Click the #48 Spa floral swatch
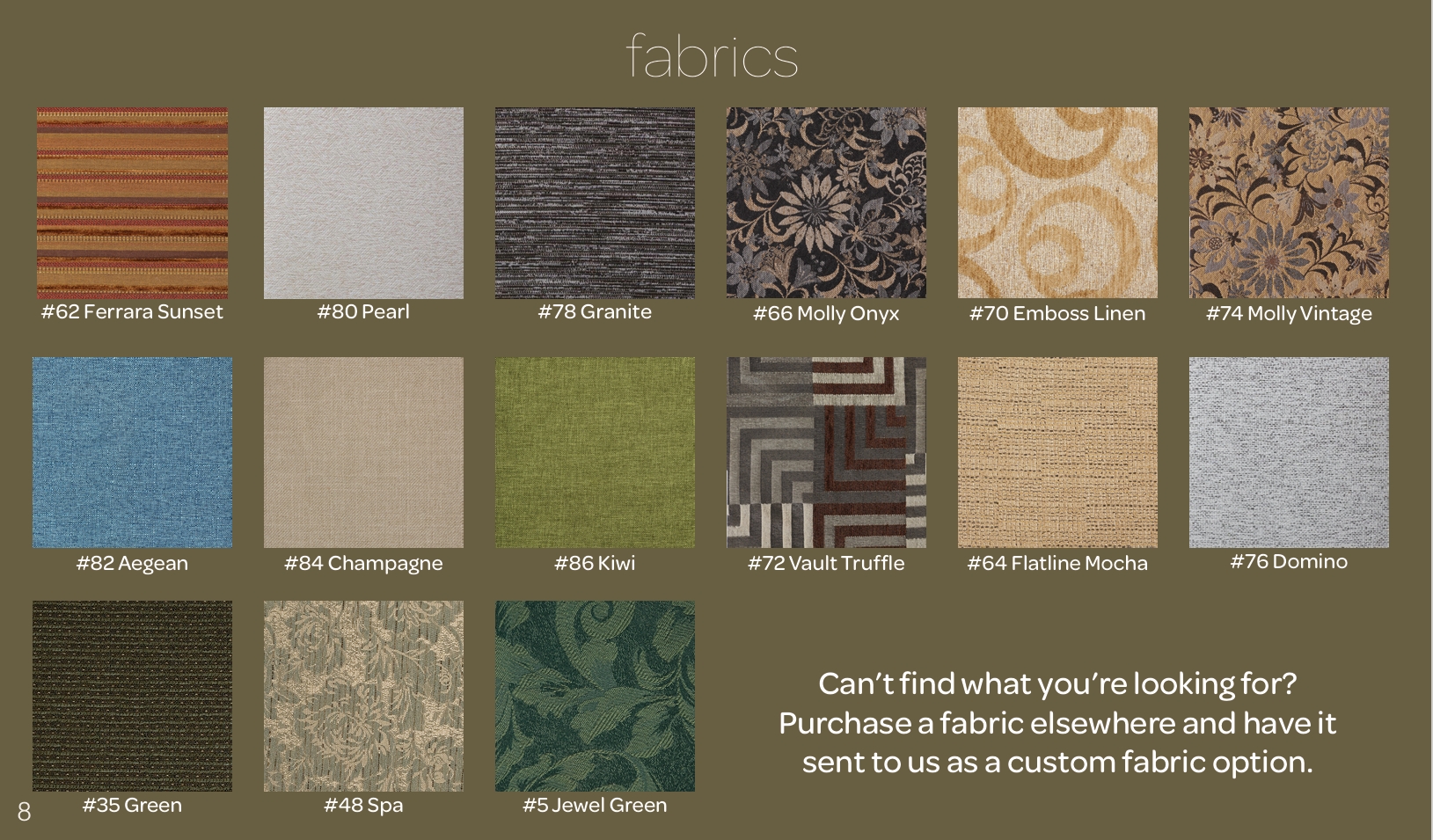 click(363, 696)
